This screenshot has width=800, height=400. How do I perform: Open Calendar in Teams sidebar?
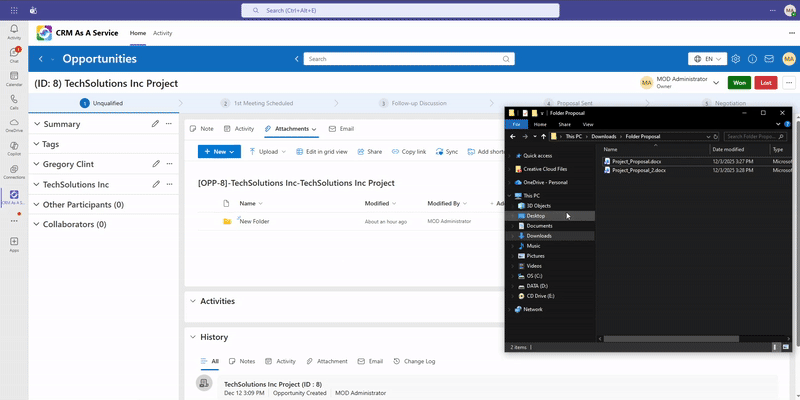pos(14,78)
